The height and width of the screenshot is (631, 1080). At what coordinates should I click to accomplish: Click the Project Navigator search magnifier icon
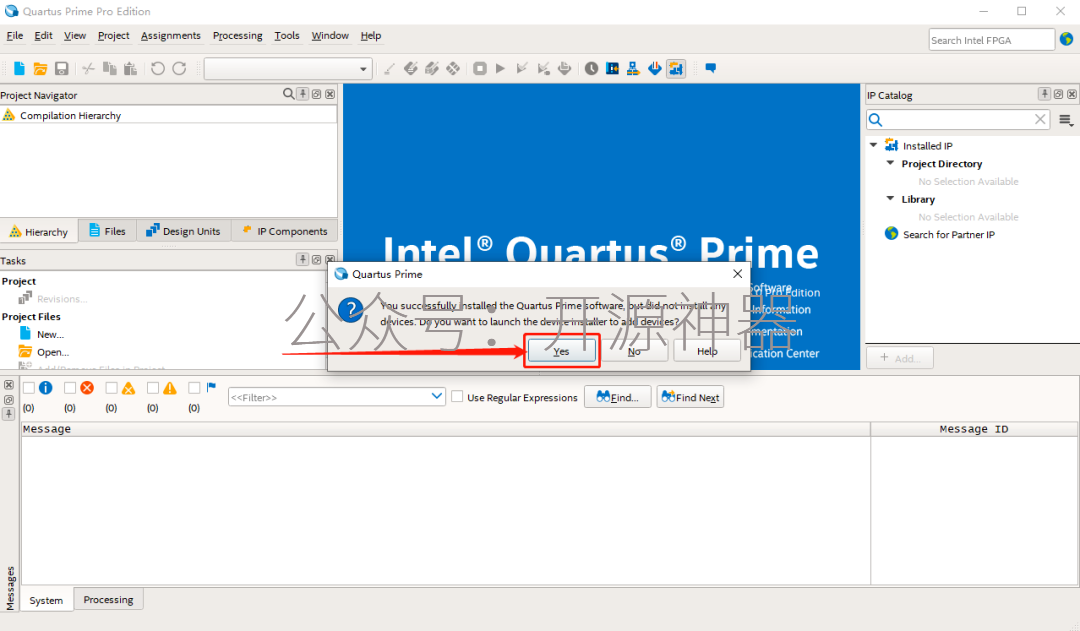288,94
